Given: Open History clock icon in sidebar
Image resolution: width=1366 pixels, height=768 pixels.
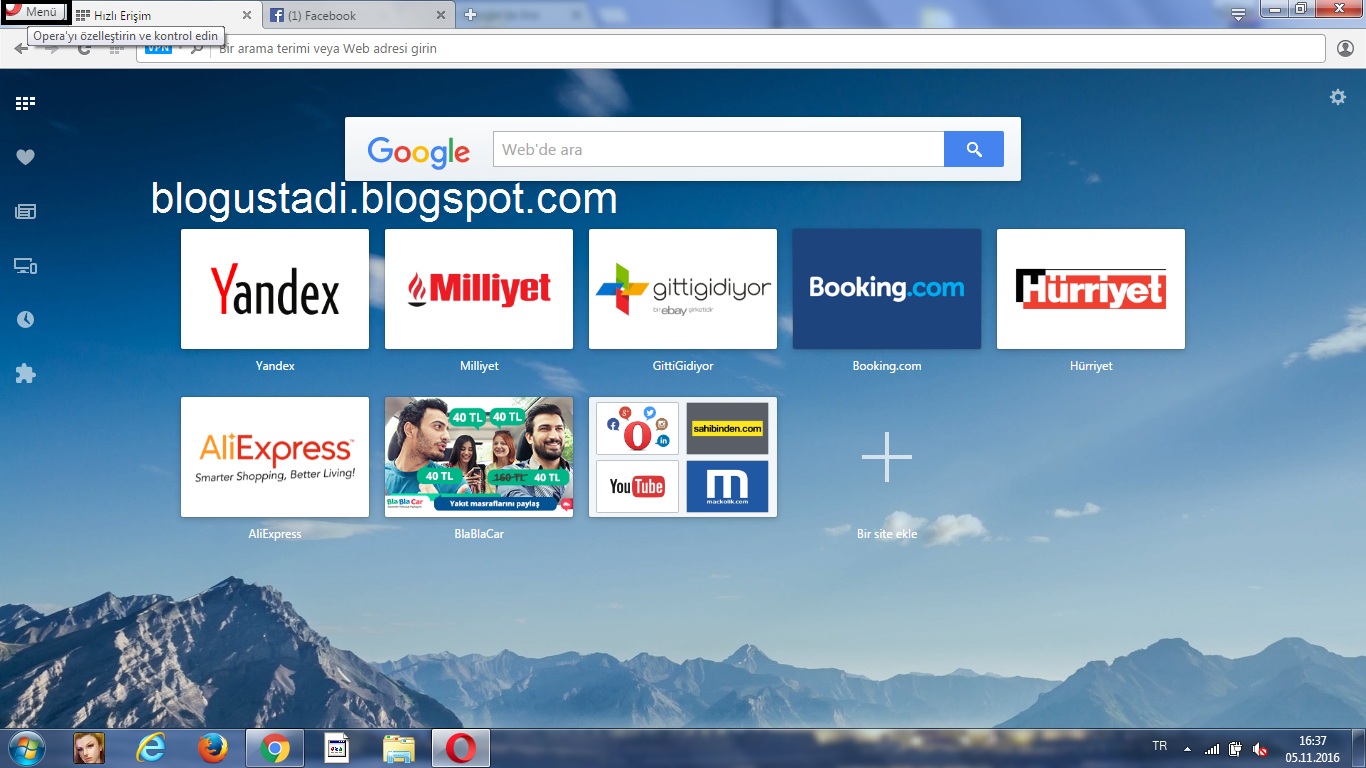Looking at the screenshot, I should pos(25,320).
